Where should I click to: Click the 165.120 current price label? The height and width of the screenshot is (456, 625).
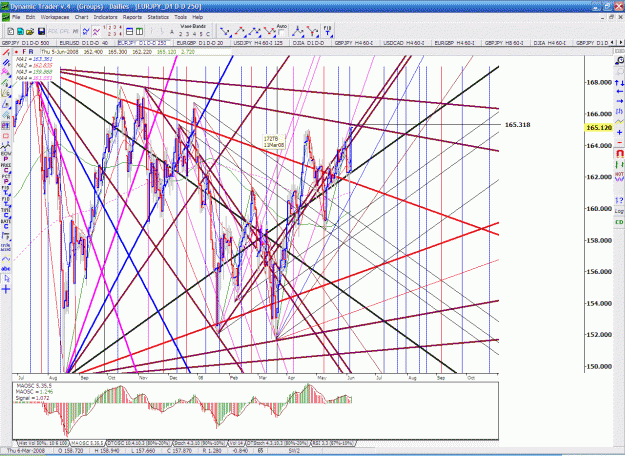(x=599, y=128)
